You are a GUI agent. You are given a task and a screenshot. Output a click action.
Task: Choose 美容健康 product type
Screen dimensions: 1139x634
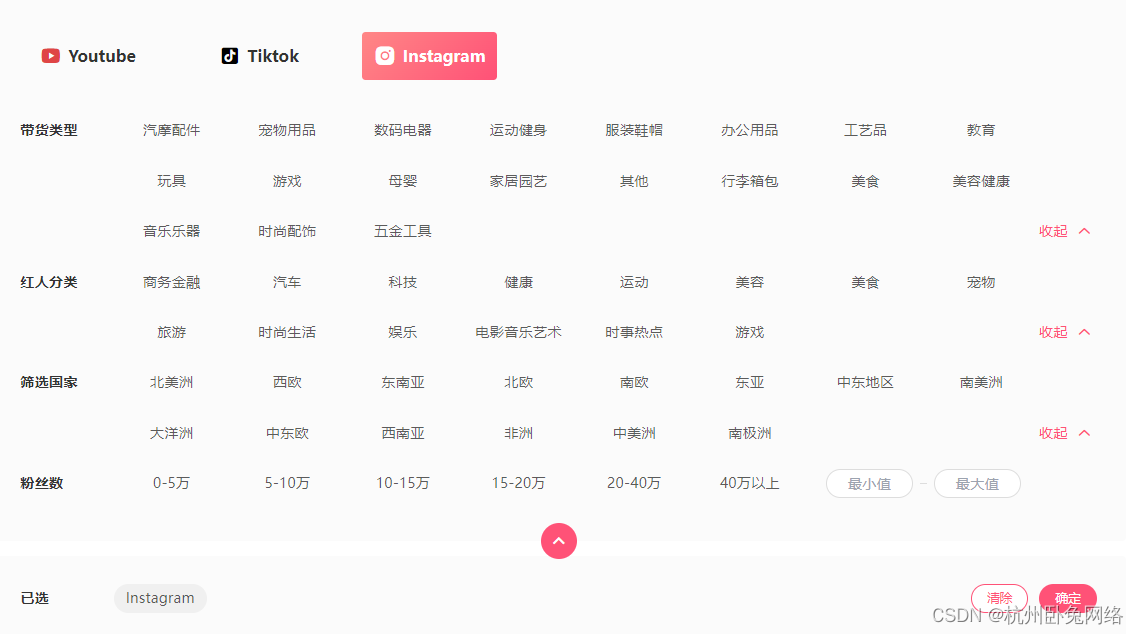tap(981, 181)
